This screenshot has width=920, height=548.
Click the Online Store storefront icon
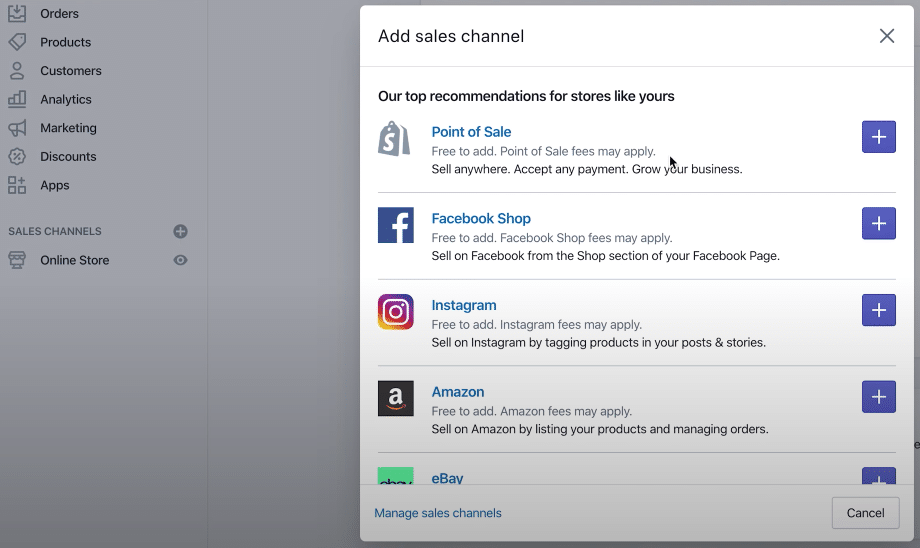pos(17,260)
